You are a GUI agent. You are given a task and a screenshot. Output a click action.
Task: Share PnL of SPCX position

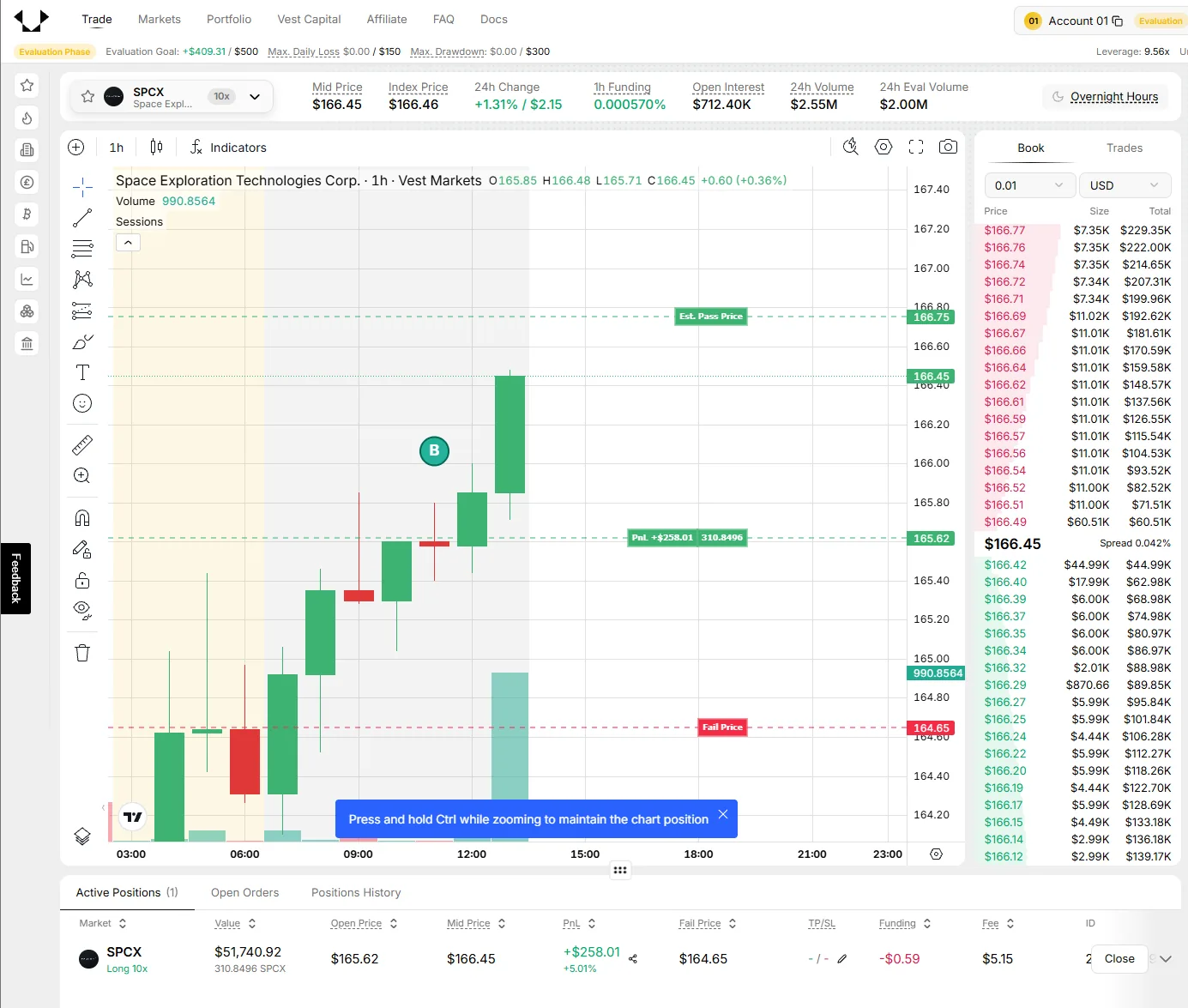[x=633, y=958]
